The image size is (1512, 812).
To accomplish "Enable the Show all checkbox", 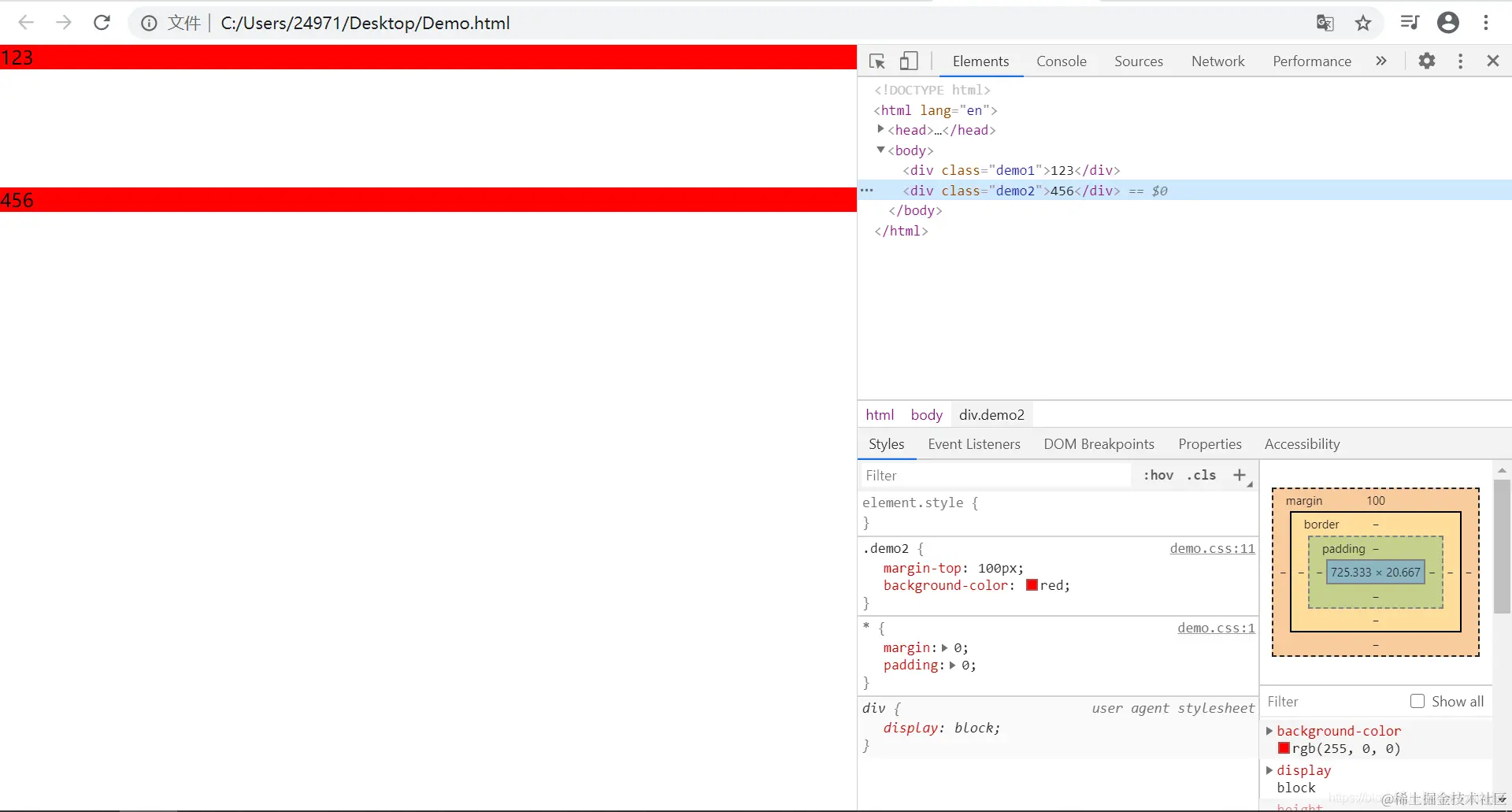I will point(1417,701).
